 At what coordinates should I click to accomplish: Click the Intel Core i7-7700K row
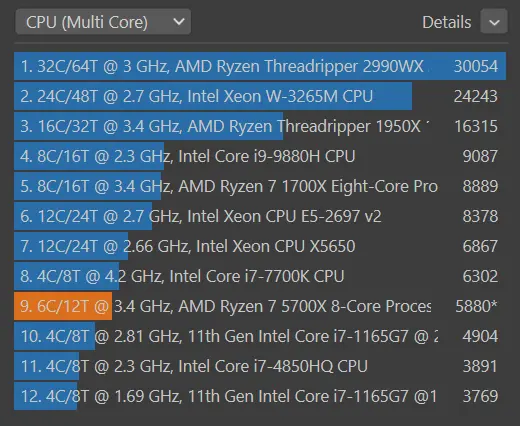pyautogui.click(x=260, y=276)
